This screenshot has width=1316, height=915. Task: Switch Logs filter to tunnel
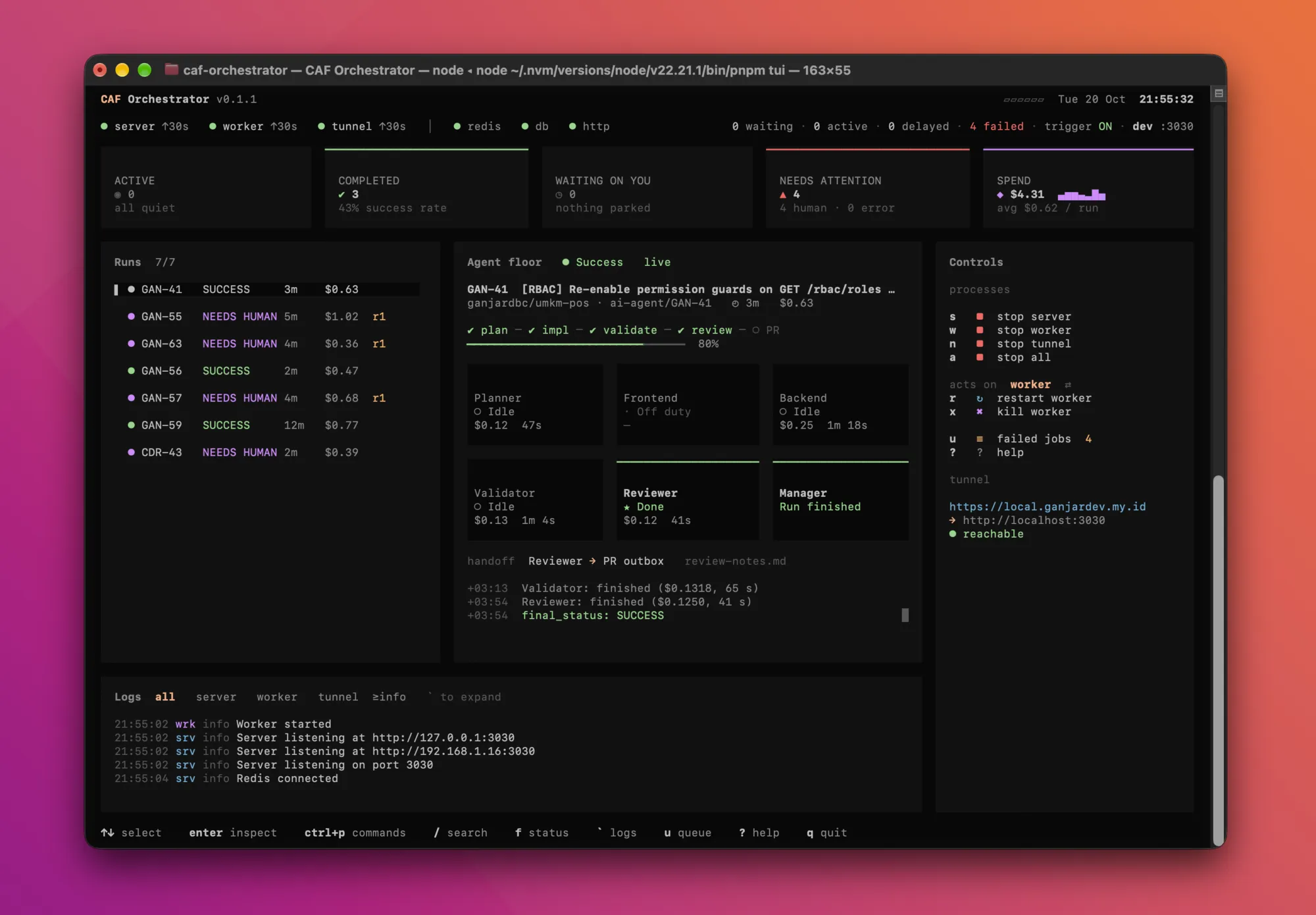coord(338,696)
